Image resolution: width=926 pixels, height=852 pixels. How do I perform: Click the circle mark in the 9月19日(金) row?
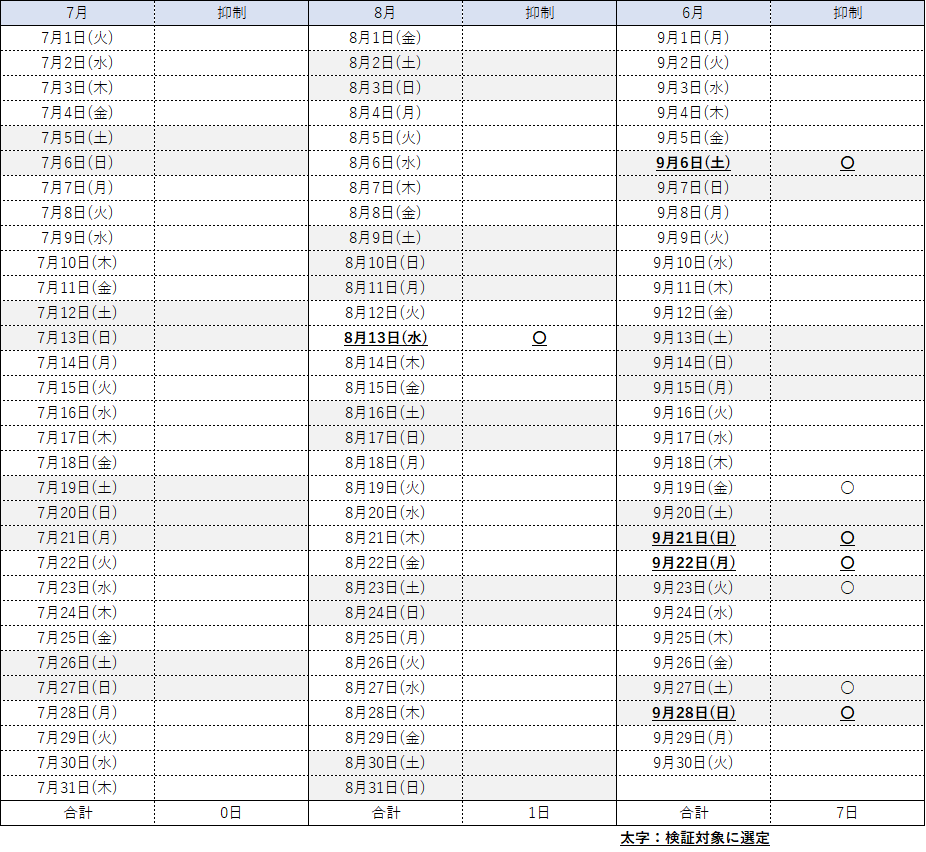coord(847,488)
